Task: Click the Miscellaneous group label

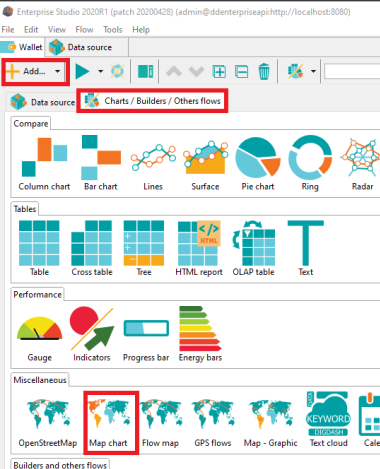Action: point(40,380)
